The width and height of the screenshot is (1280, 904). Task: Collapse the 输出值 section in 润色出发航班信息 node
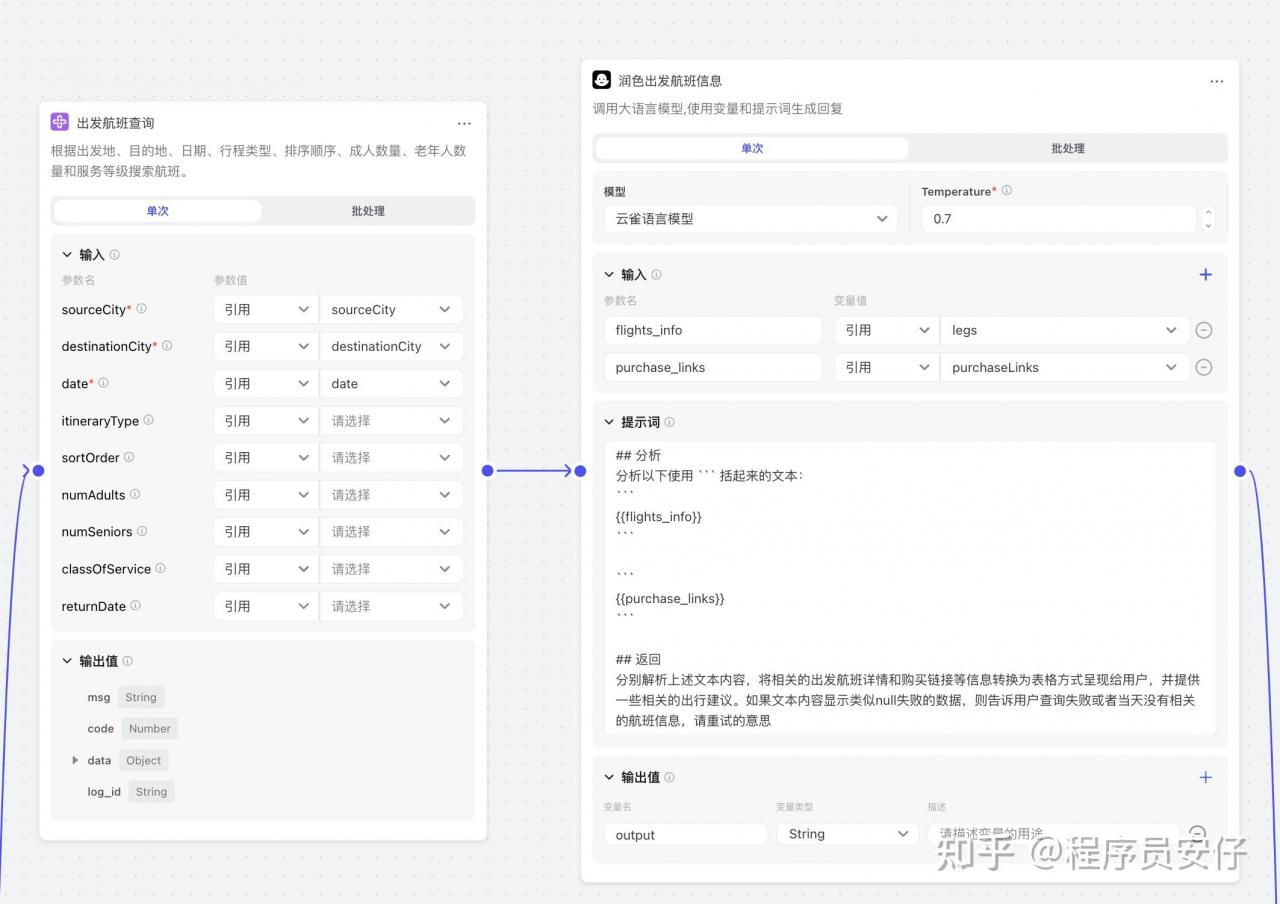[x=609, y=777]
